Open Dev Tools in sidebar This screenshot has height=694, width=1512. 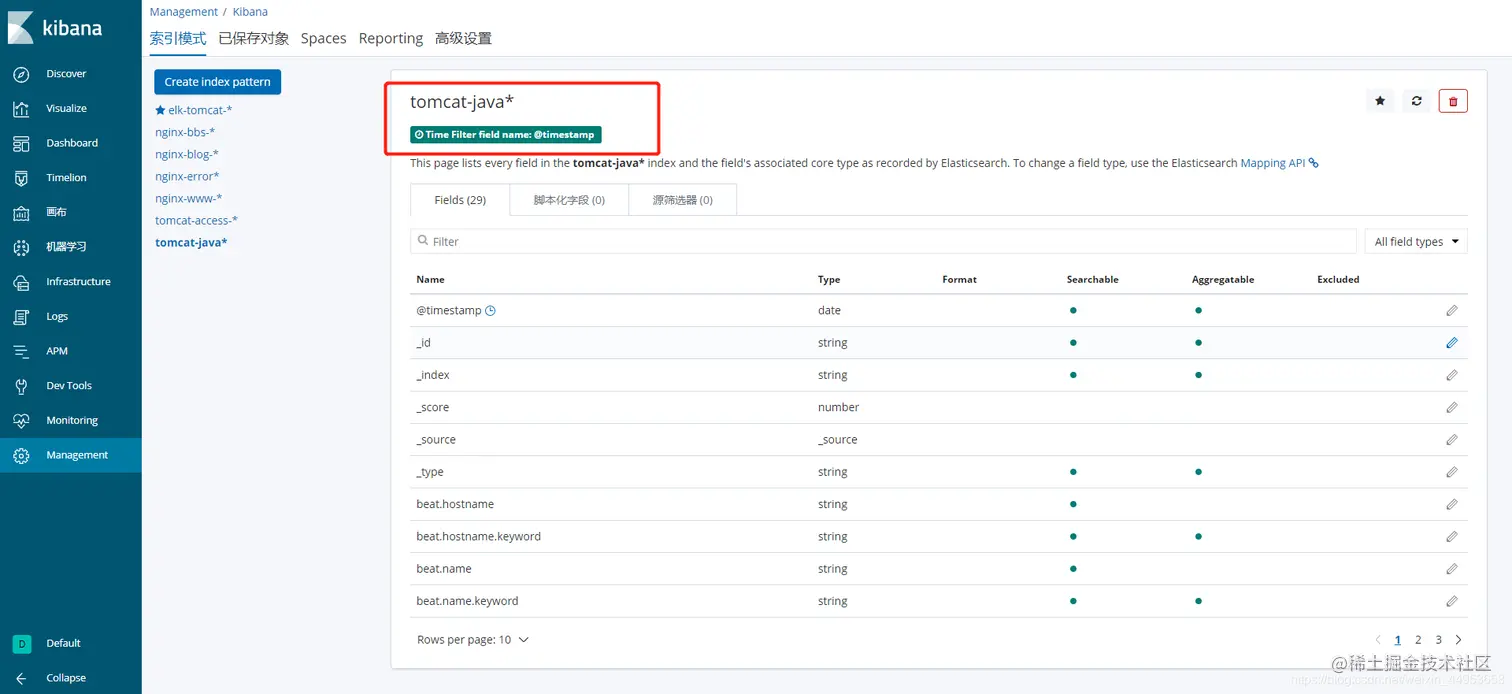69,386
